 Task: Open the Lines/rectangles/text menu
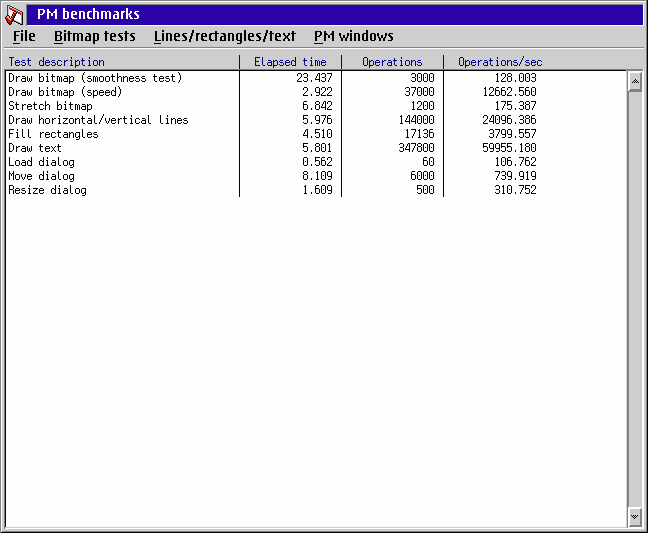pyautogui.click(x=225, y=36)
